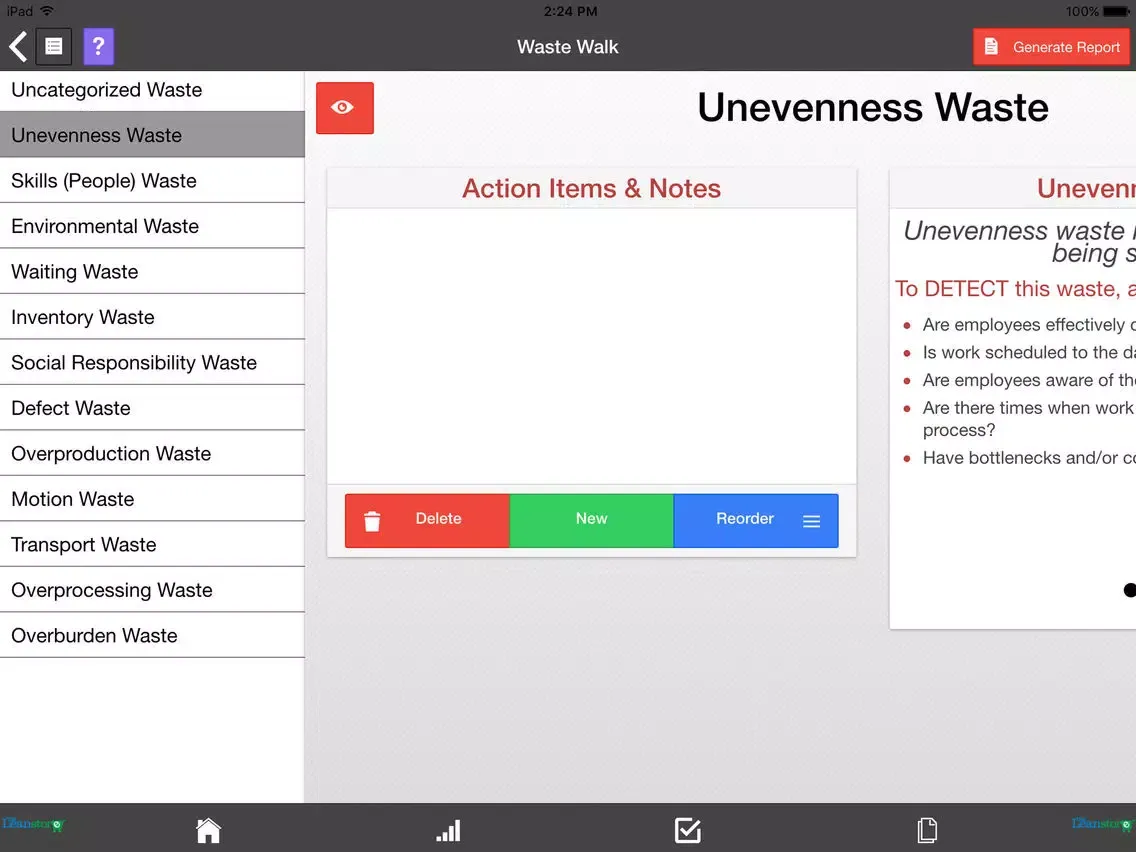This screenshot has height=852, width=1136.
Task: Select Skills (People) Waste category
Action: (x=152, y=180)
